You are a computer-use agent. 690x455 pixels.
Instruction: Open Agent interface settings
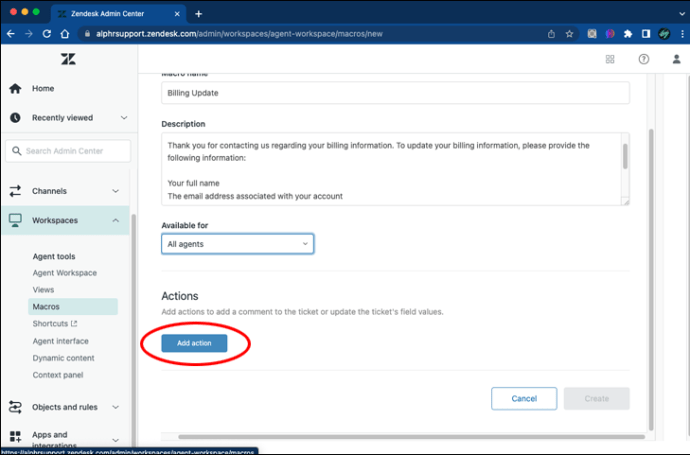pos(60,341)
